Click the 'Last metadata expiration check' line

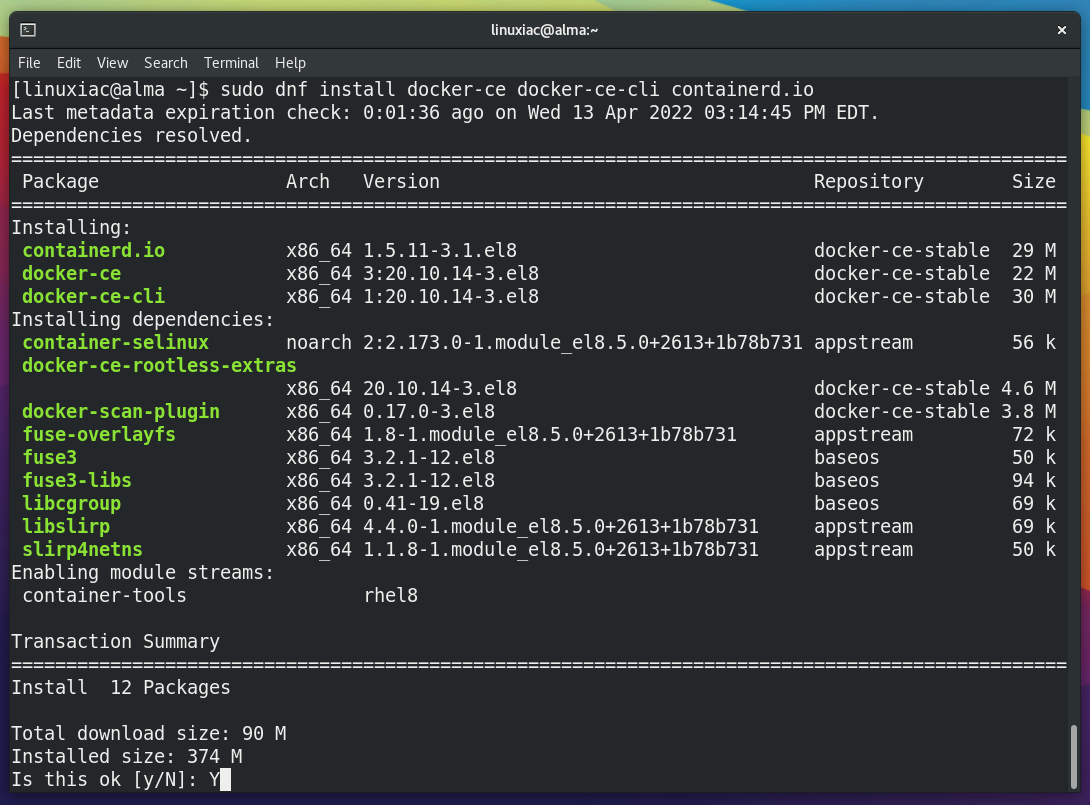pyautogui.click(x=445, y=113)
